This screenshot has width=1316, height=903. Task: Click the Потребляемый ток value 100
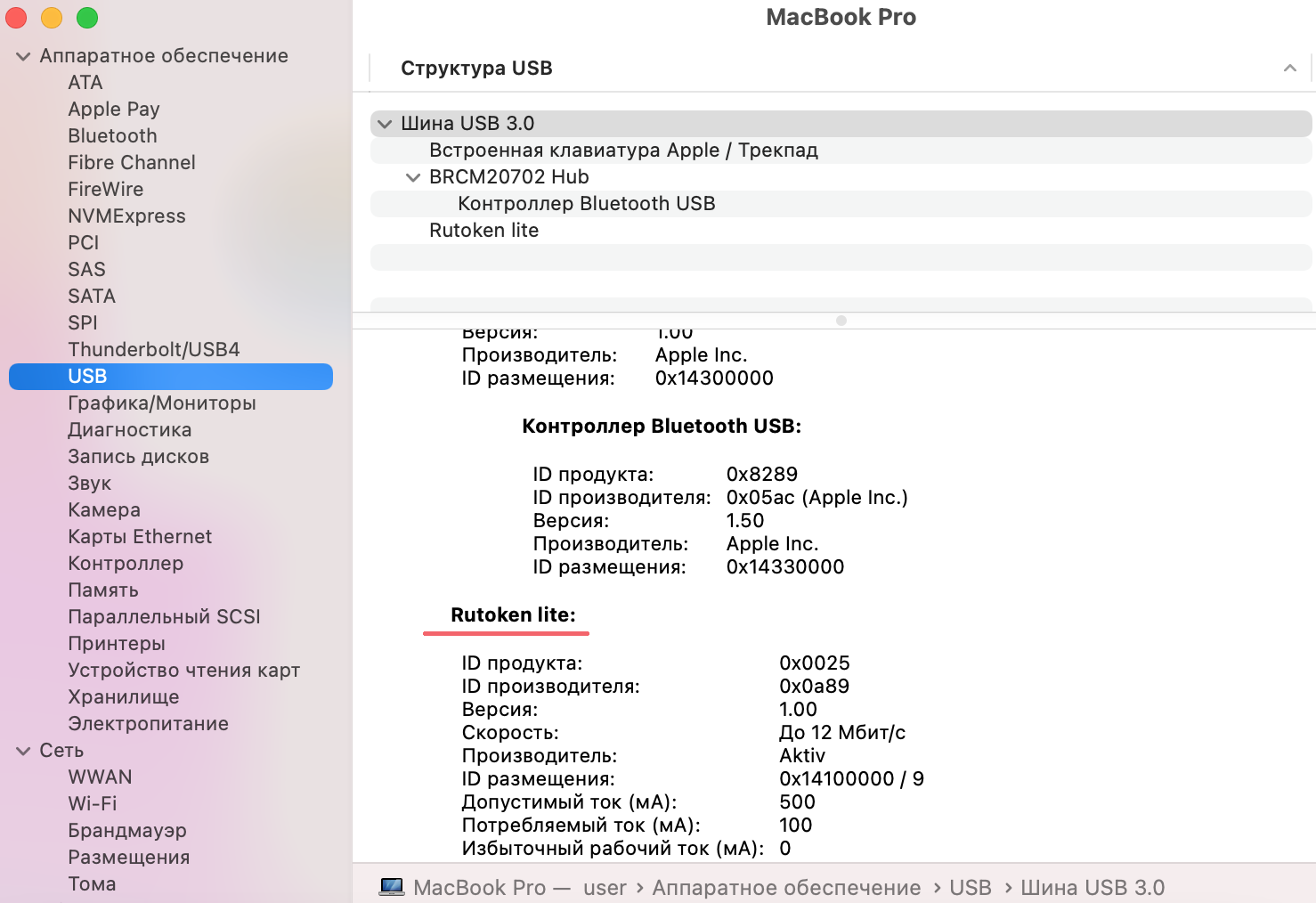coord(795,826)
